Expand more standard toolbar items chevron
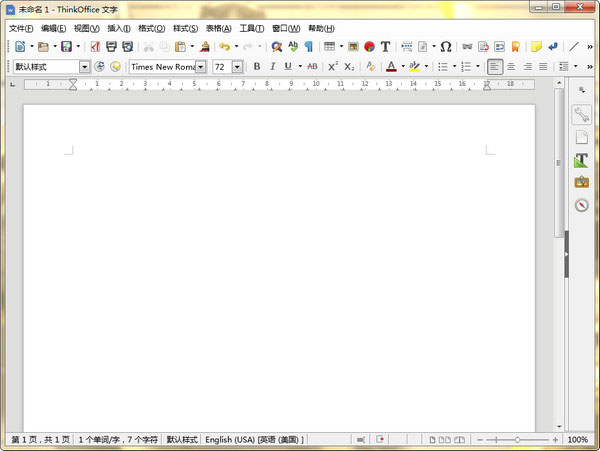Viewport: 600px width, 451px height. pyautogui.click(x=590, y=47)
